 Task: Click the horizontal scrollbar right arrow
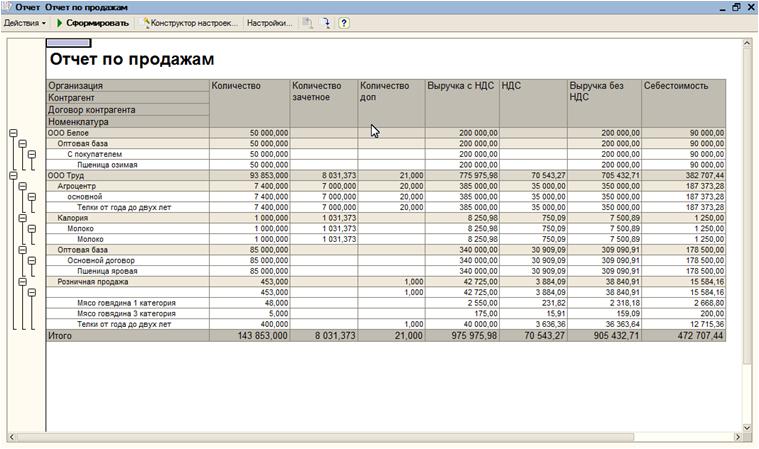[x=738, y=437]
